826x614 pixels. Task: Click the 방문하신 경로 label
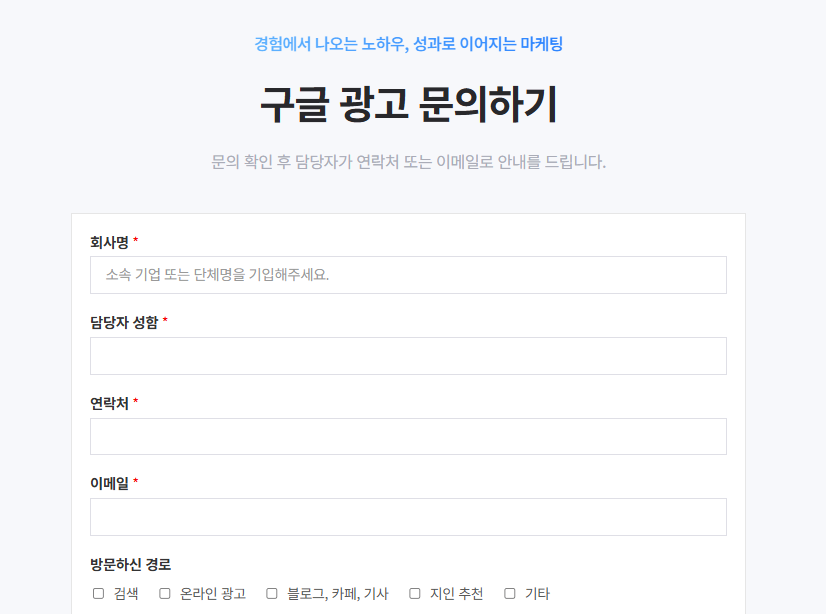[131, 565]
